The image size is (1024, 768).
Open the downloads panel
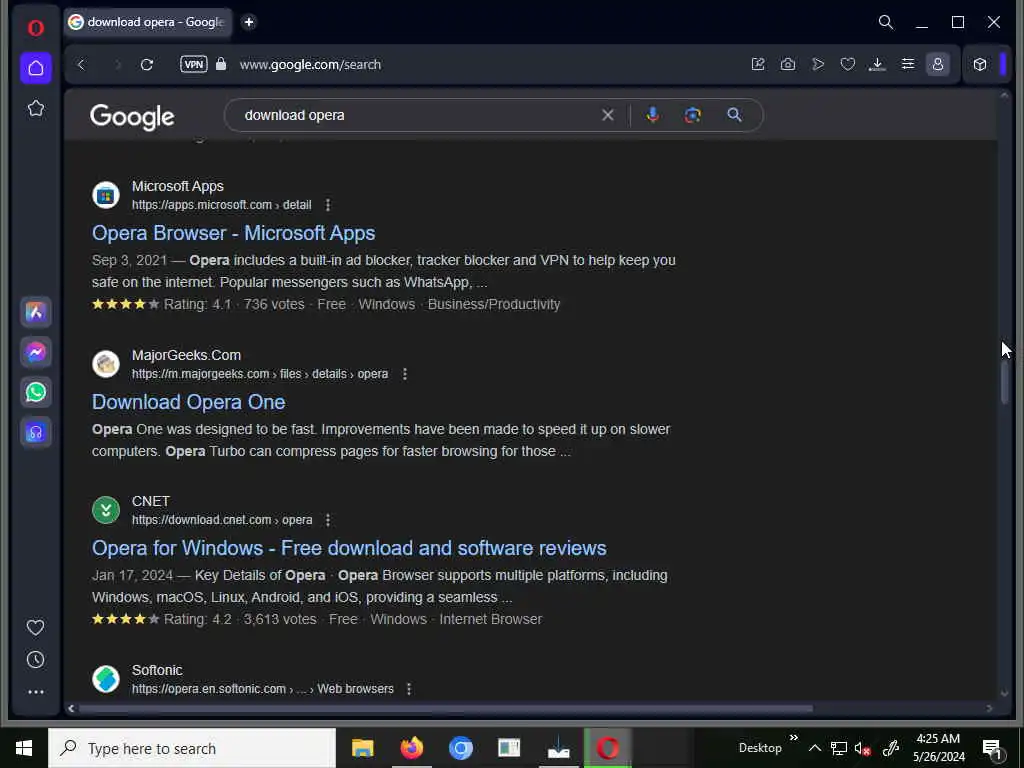point(877,64)
